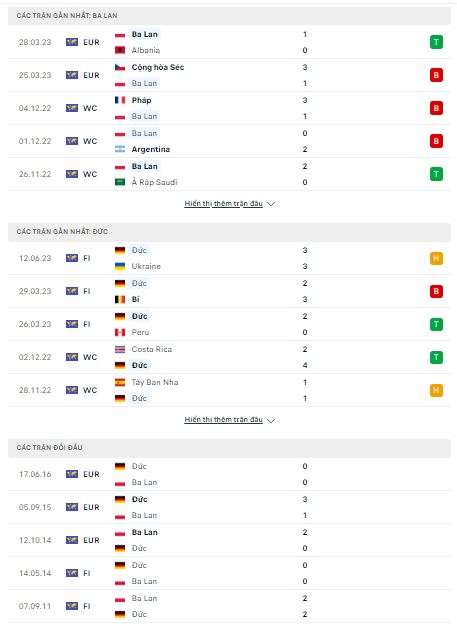Click the red B badge for Đức vs Bỉ
The height and width of the screenshot is (627, 457).
436,291
